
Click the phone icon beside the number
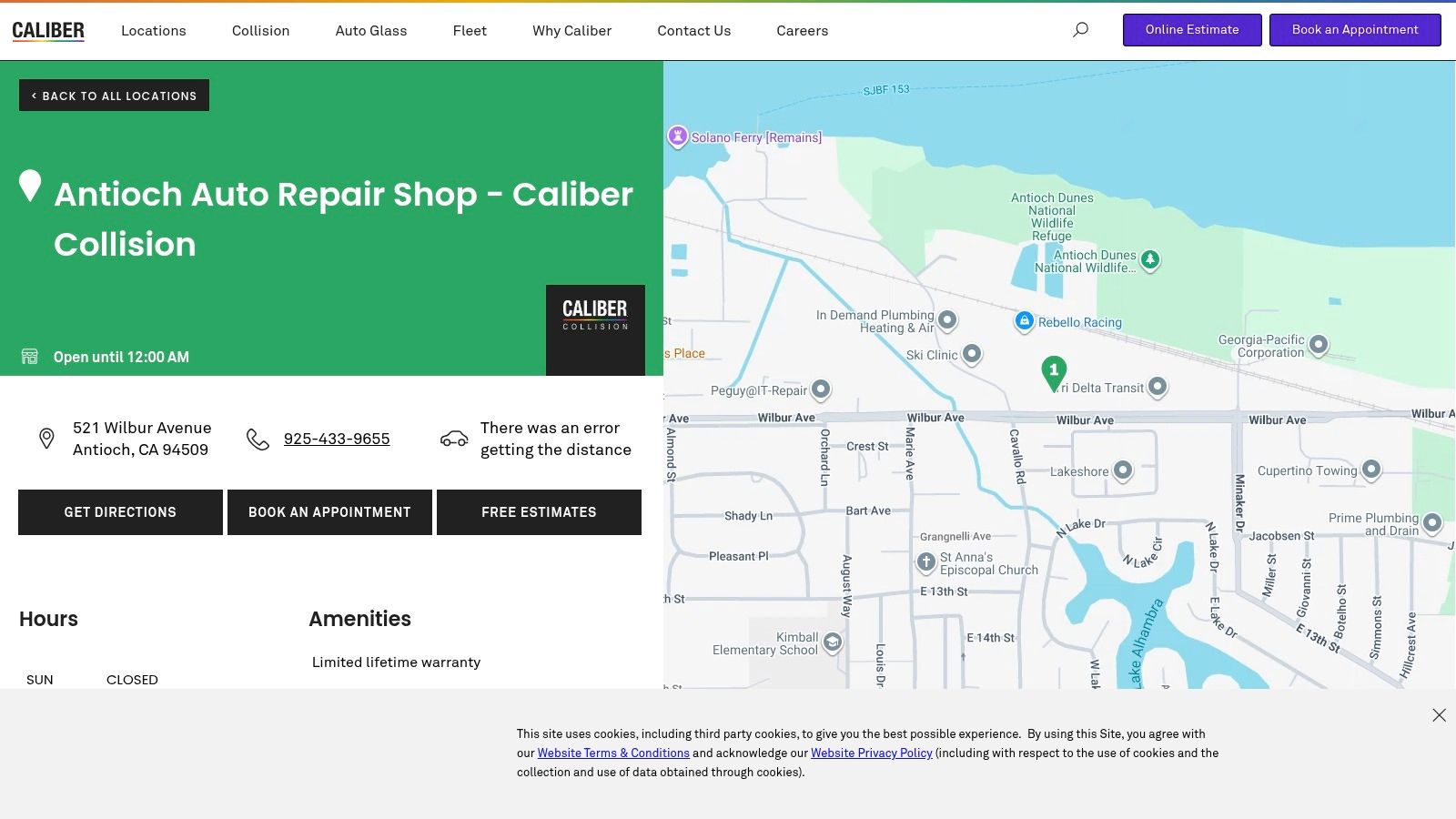click(258, 440)
